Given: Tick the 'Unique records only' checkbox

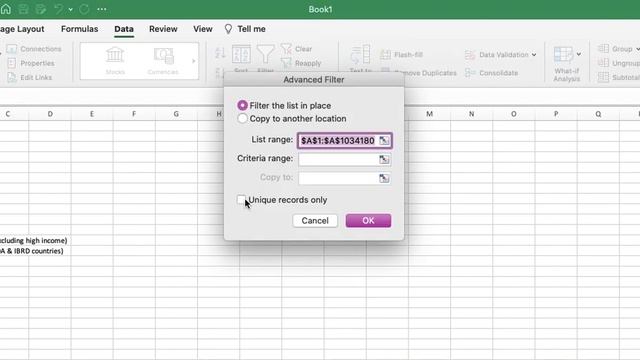Looking at the screenshot, I should tap(241, 200).
